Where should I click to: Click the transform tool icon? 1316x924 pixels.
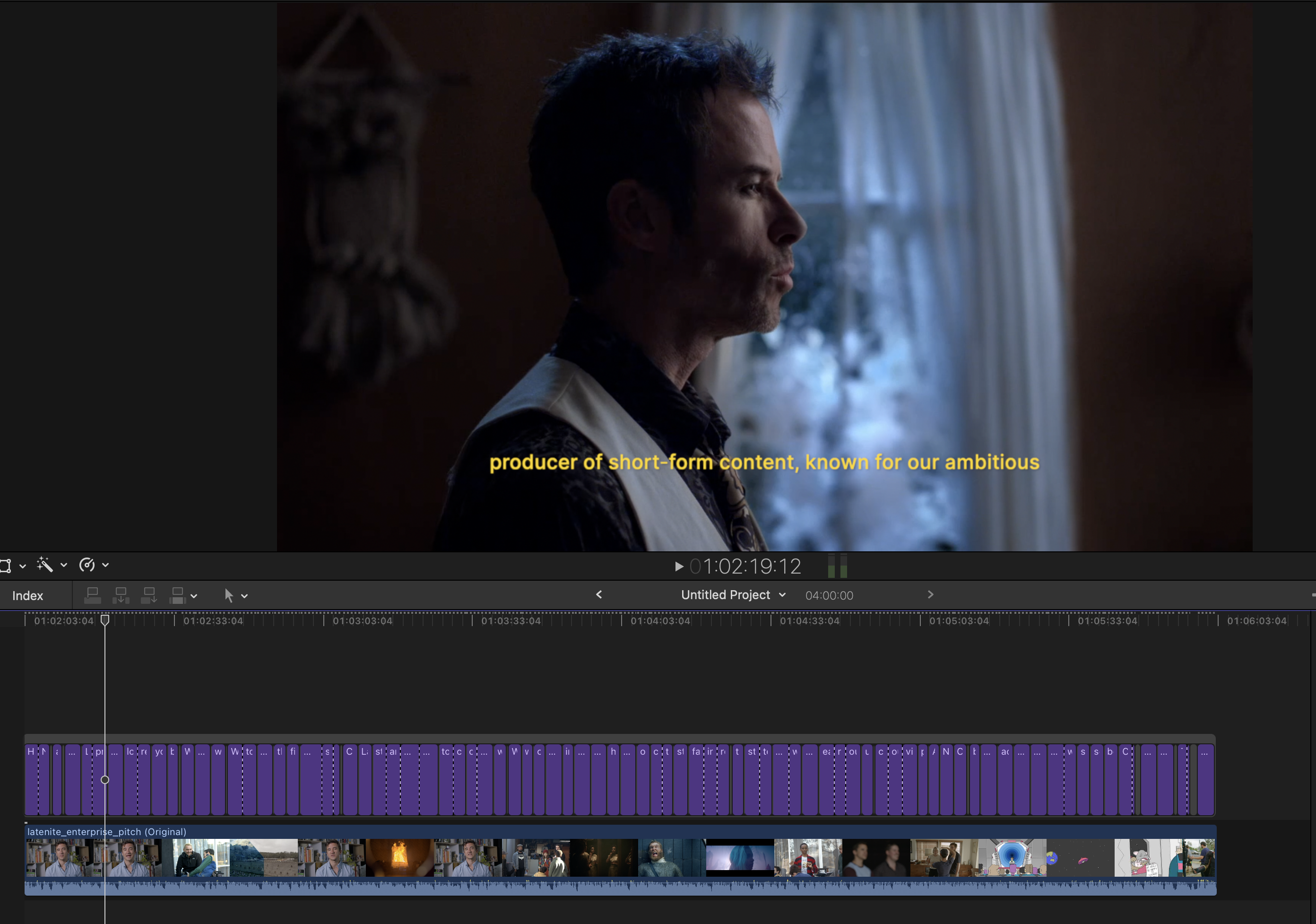[5, 566]
